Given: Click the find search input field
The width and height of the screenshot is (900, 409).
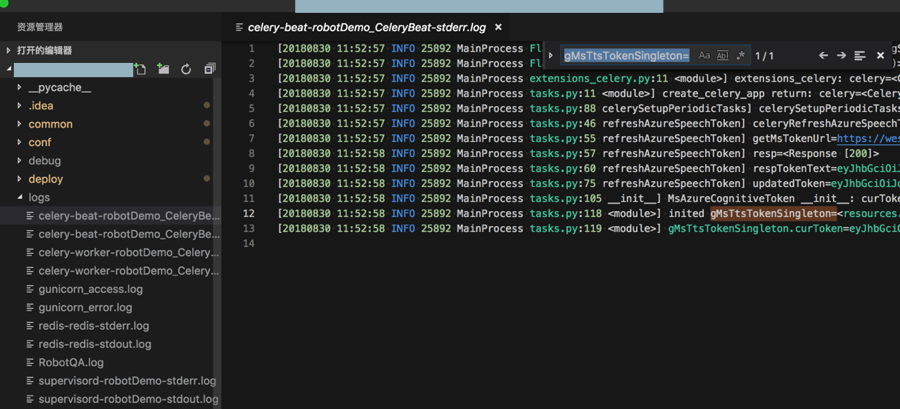Looking at the screenshot, I should (x=626, y=56).
